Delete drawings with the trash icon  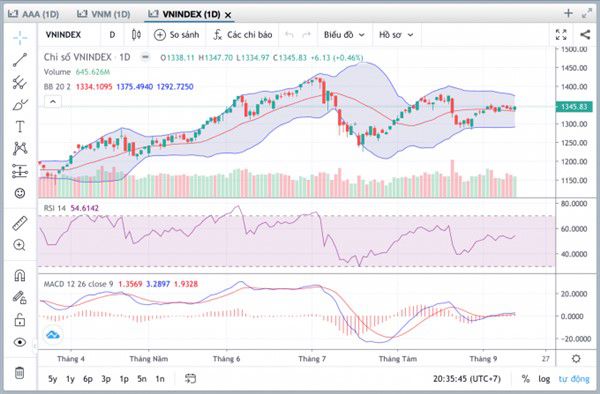click(x=20, y=373)
